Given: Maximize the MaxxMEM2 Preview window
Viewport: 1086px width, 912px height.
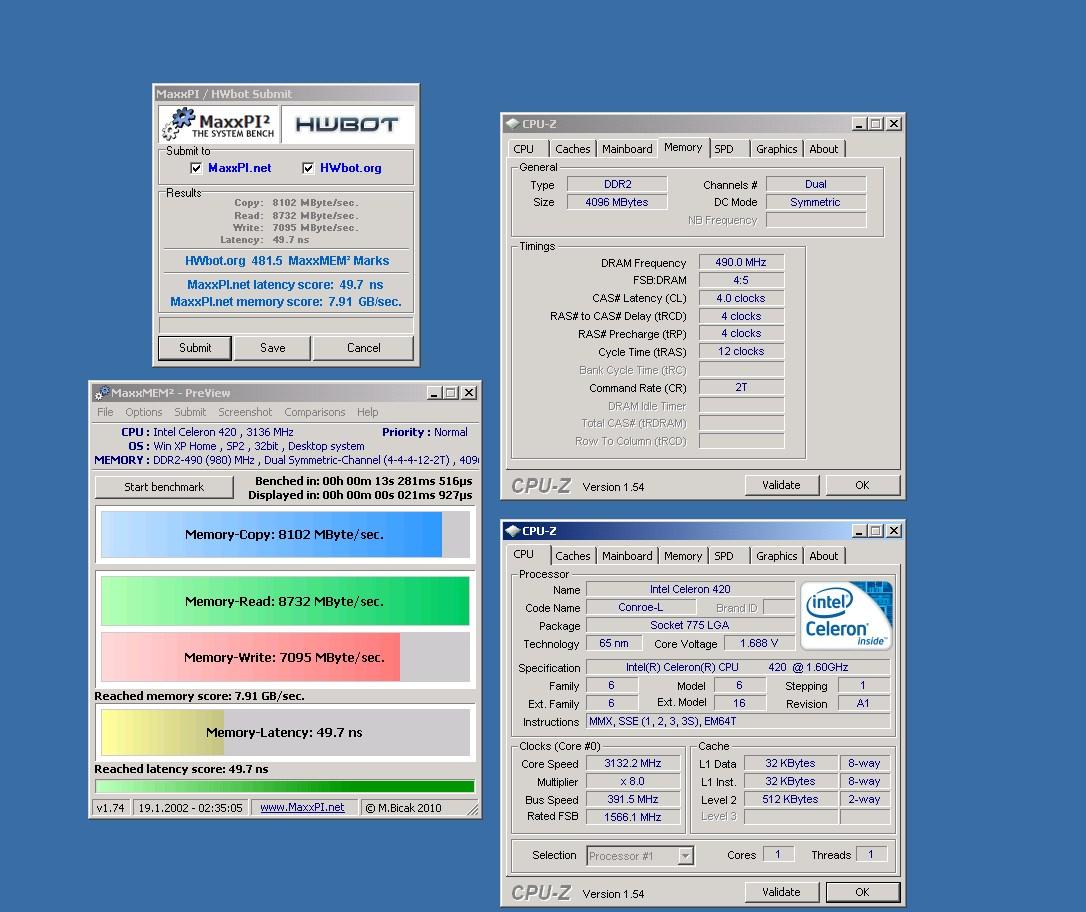Looking at the screenshot, I should click(451, 393).
